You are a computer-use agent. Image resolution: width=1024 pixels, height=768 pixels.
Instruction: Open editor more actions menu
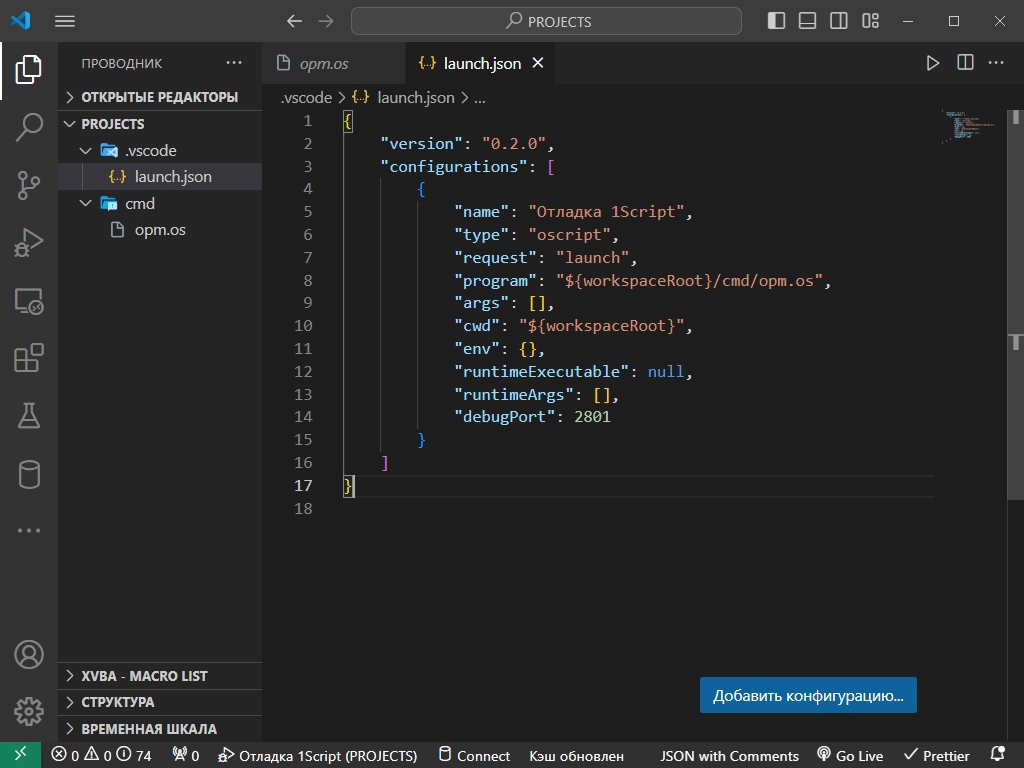(996, 63)
